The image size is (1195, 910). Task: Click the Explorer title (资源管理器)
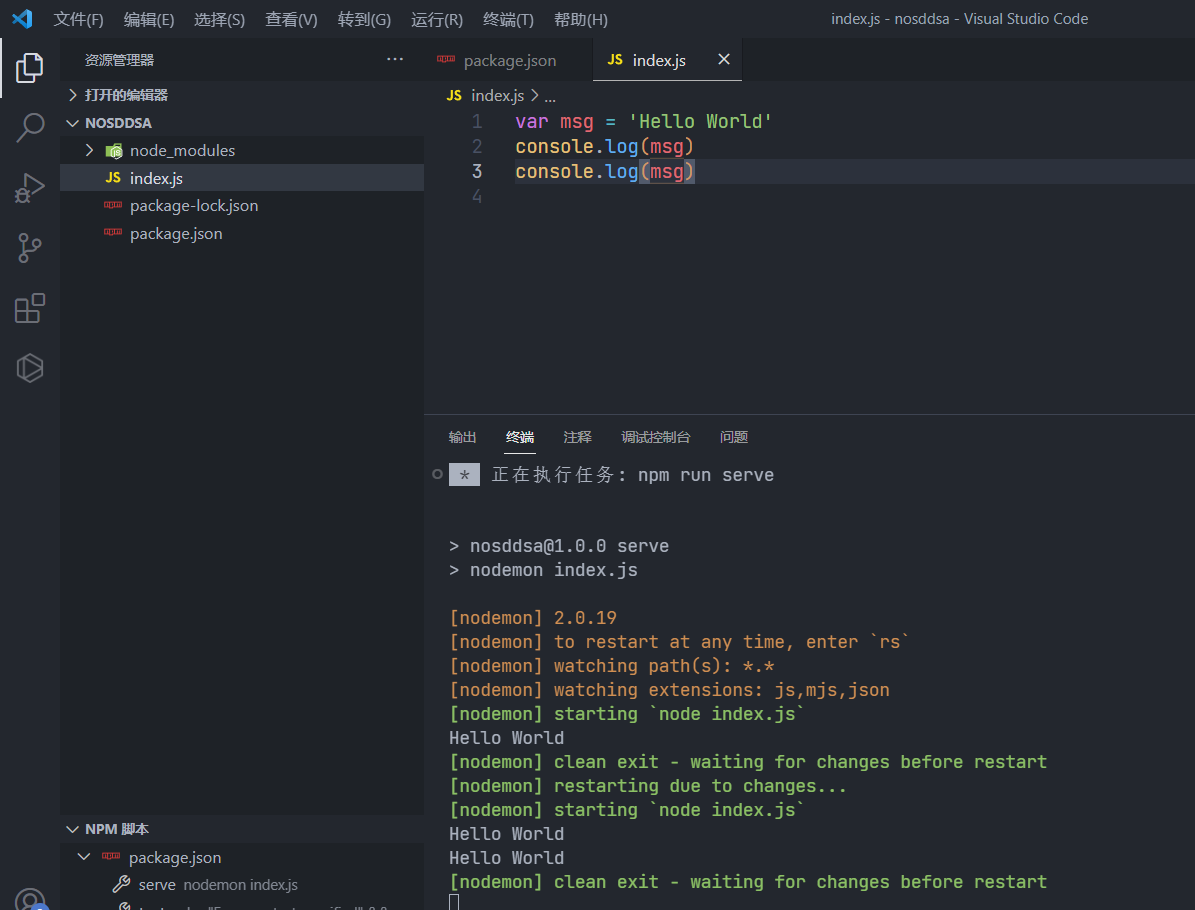(x=120, y=59)
